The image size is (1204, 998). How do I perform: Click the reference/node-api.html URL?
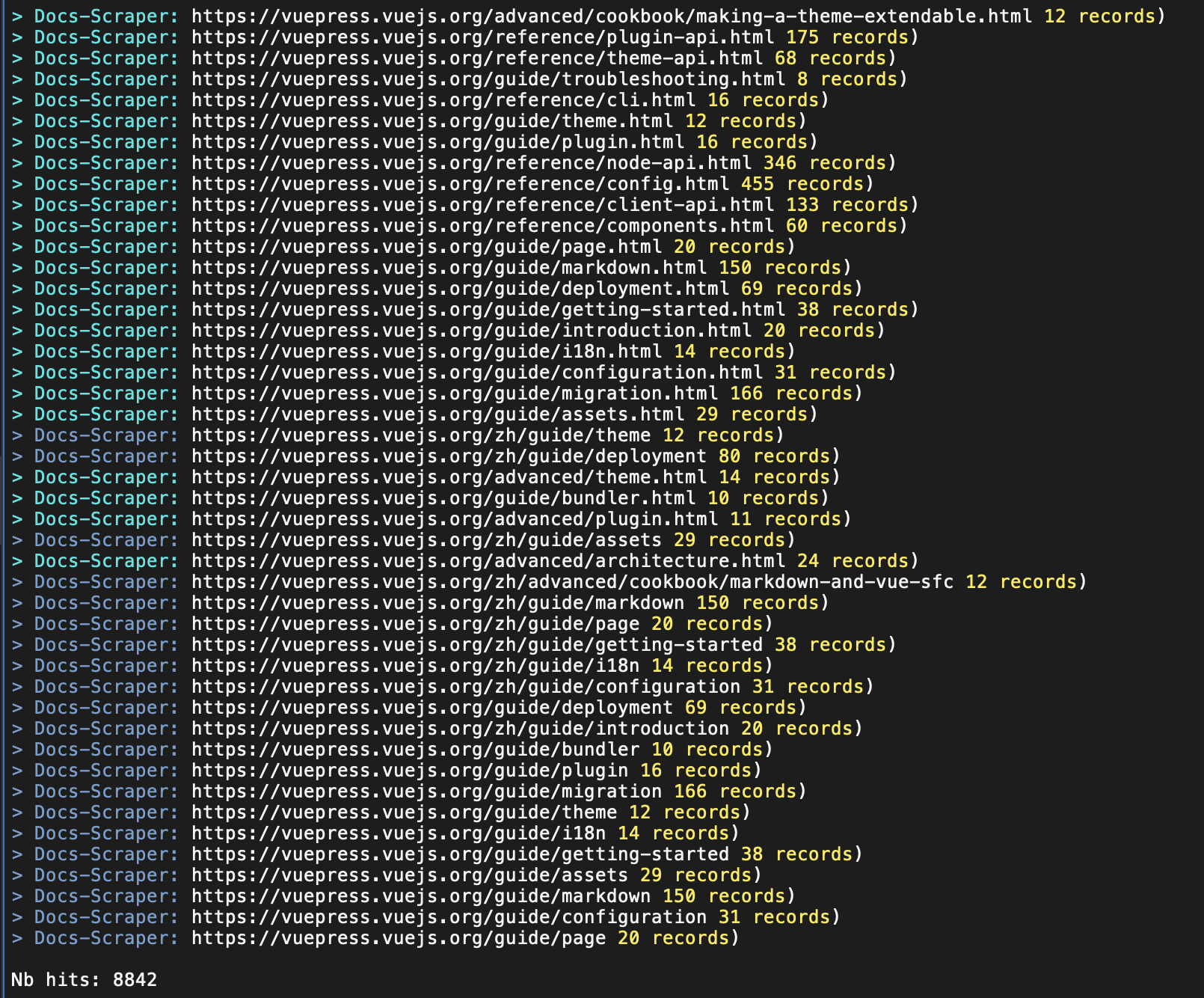(472, 163)
